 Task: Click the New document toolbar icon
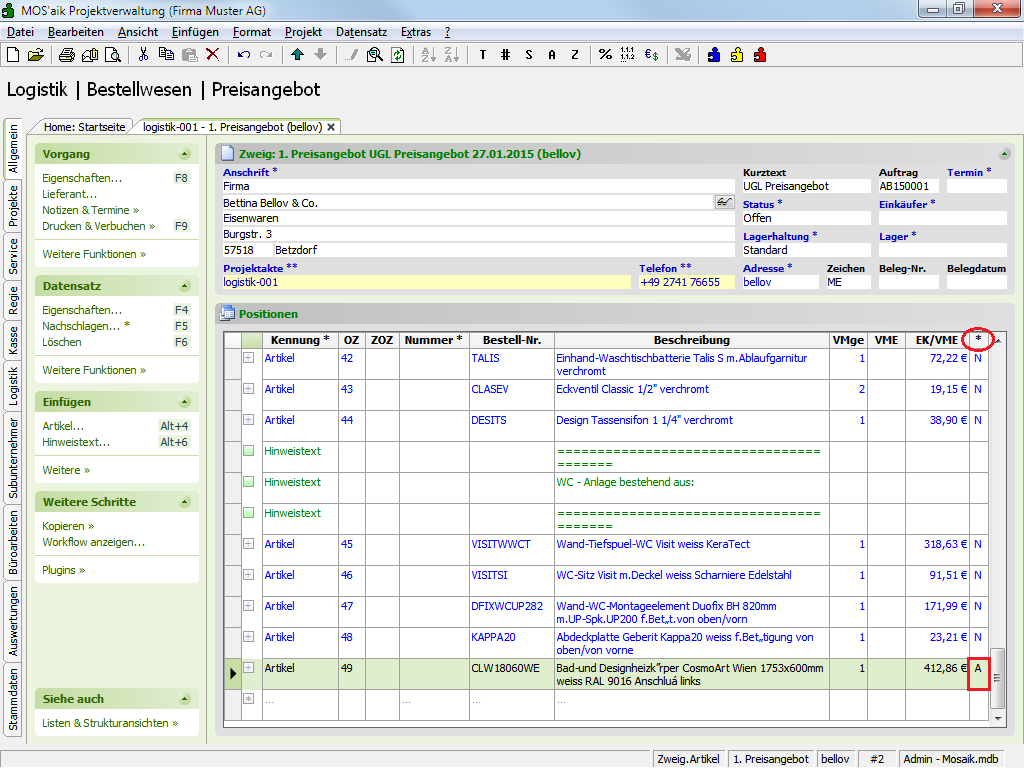(x=13, y=55)
